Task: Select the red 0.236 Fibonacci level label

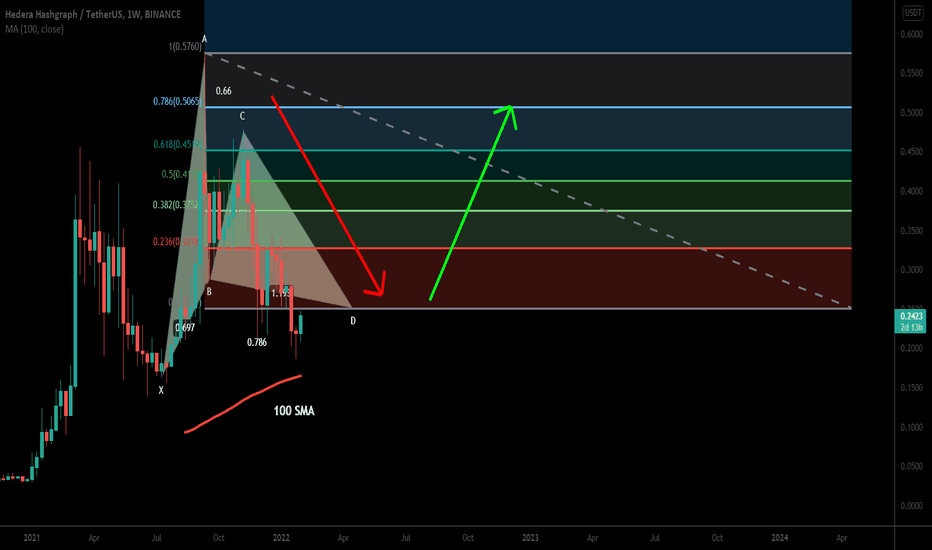Action: click(x=177, y=241)
